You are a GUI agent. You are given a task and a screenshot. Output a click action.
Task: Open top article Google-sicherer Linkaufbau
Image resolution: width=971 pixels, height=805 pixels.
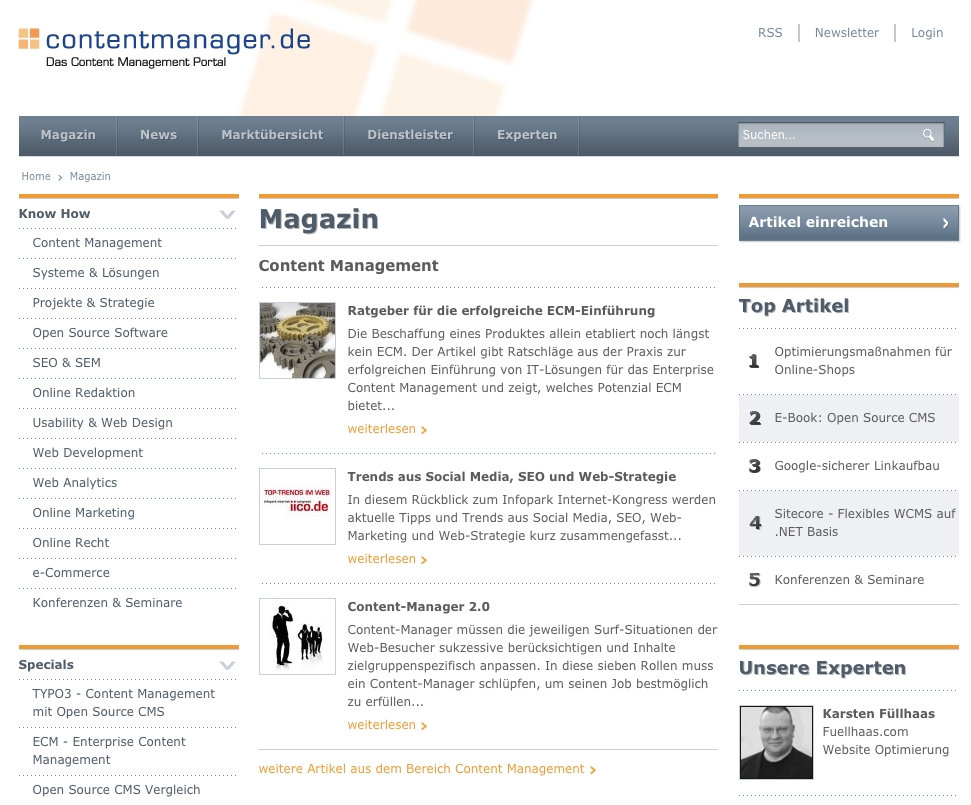click(856, 466)
